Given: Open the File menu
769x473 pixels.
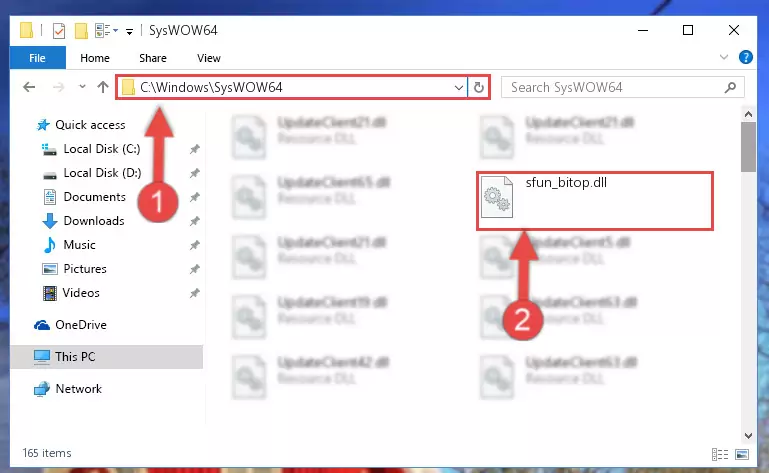Looking at the screenshot, I should click(x=37, y=58).
